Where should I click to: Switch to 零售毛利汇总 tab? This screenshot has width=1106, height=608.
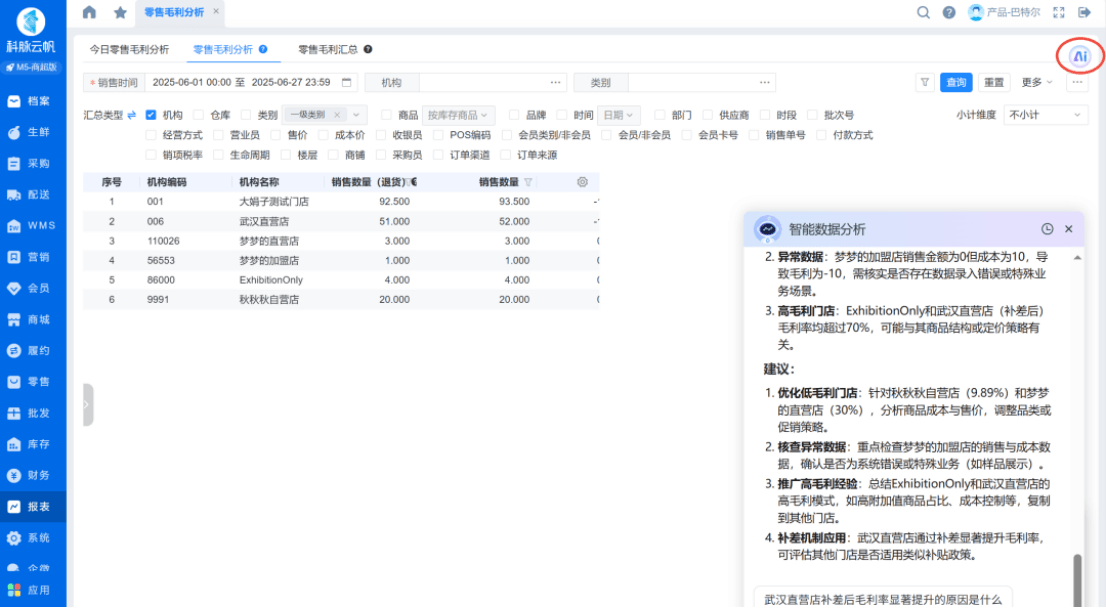point(328,49)
